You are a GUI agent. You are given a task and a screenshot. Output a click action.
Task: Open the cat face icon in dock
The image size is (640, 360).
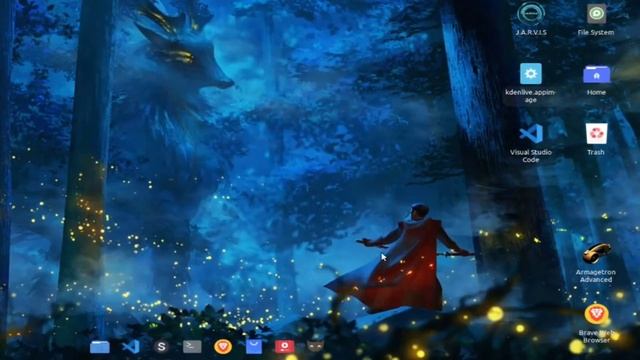pyautogui.click(x=315, y=347)
